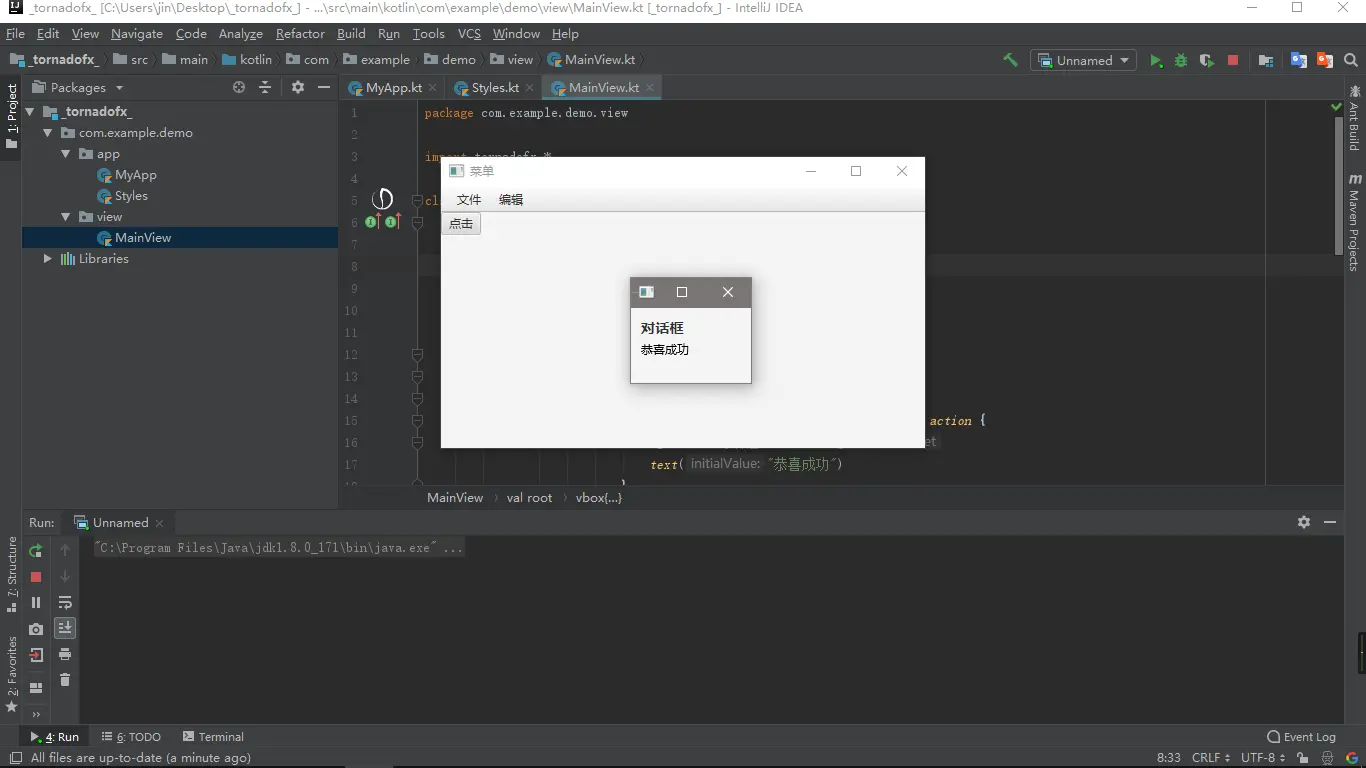
Task: Open the Refactor menu
Action: click(x=300, y=33)
